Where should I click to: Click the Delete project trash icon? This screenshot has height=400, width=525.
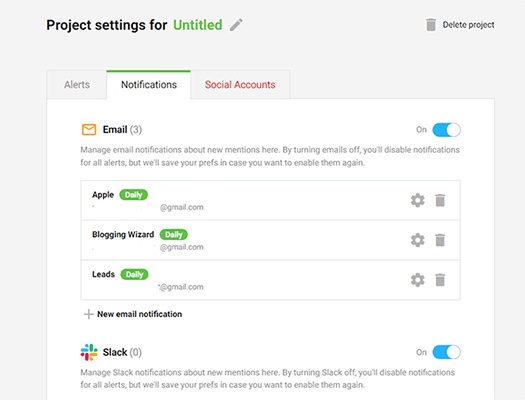click(x=431, y=25)
